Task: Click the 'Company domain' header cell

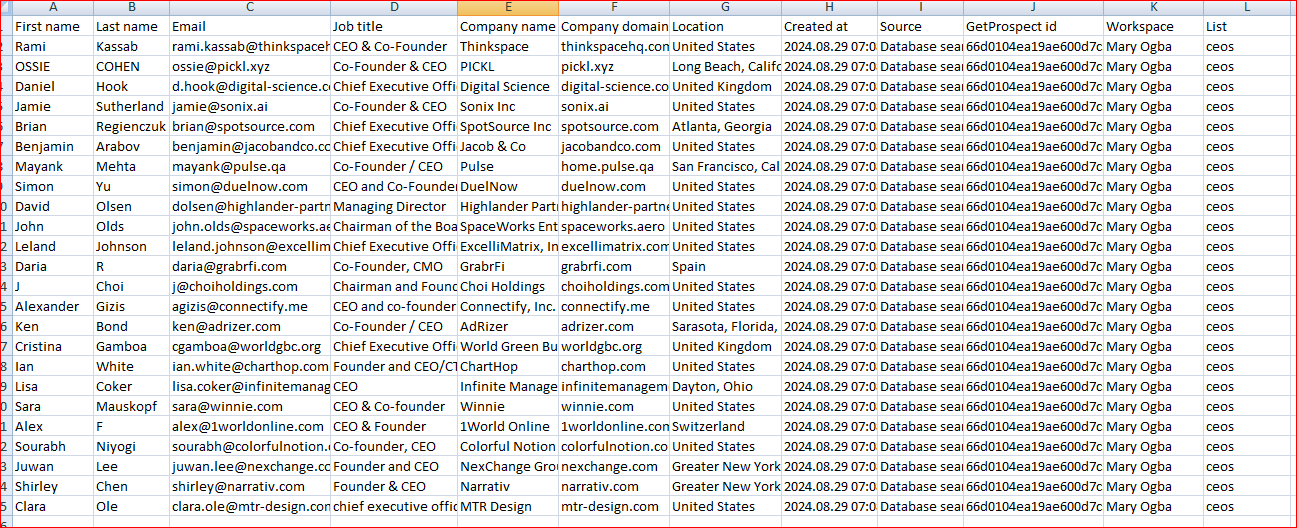Action: coord(614,26)
